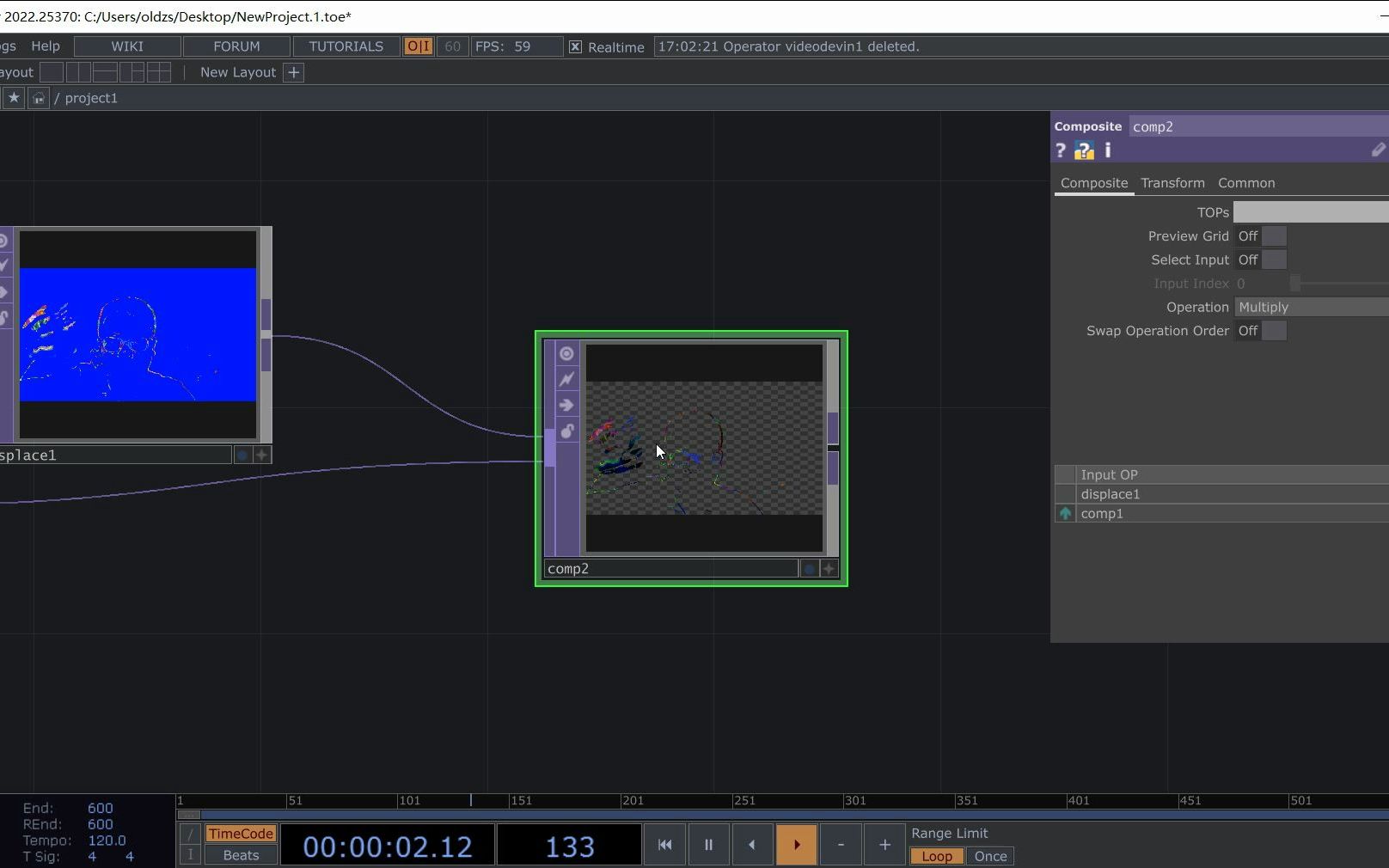Toggle the bypass arrow flag on comp2
Viewport: 1389px width, 868px height.
pos(566,405)
